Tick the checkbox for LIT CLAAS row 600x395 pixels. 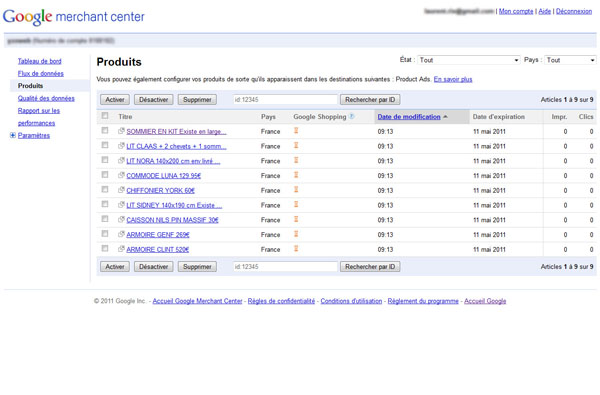(x=105, y=145)
